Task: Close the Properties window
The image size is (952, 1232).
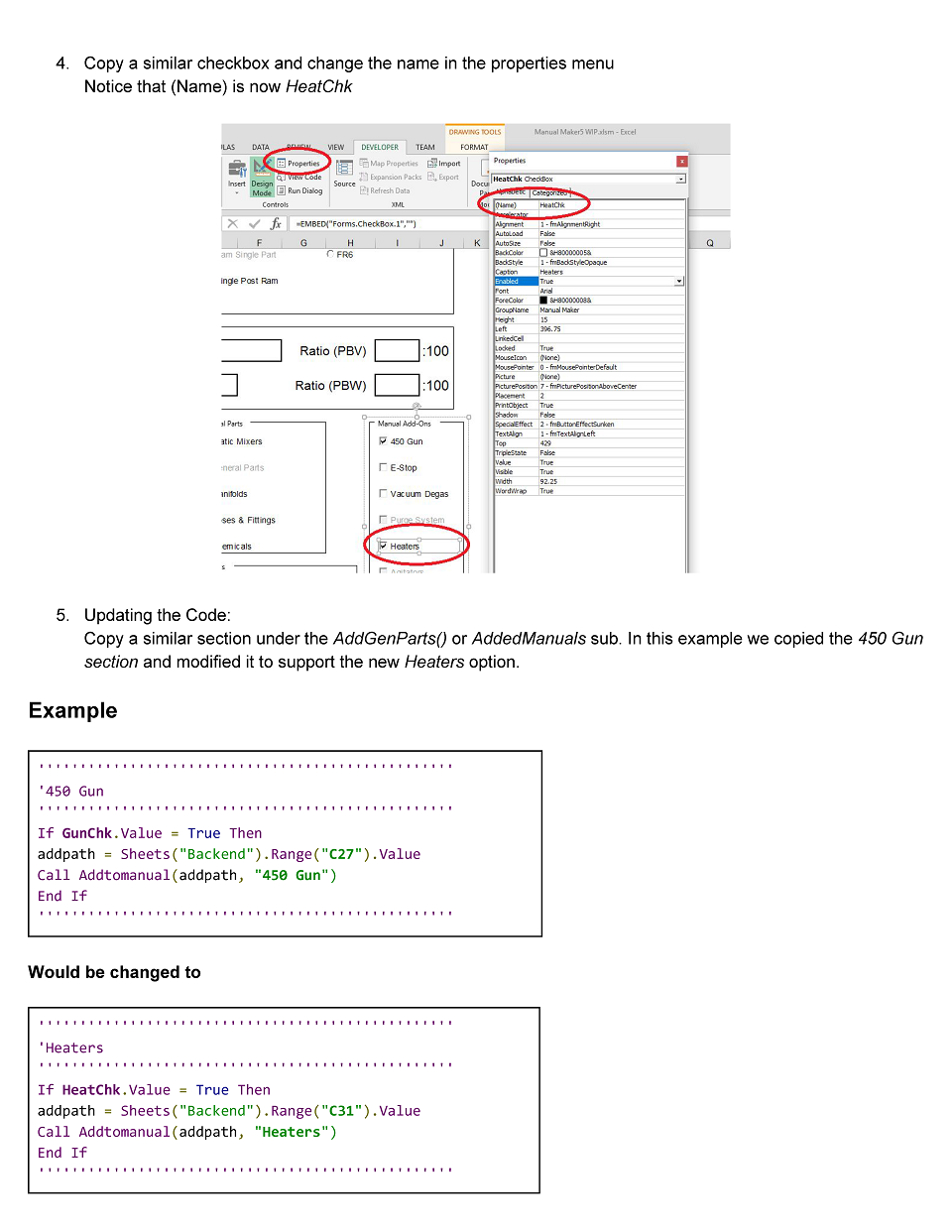Action: pos(682,161)
